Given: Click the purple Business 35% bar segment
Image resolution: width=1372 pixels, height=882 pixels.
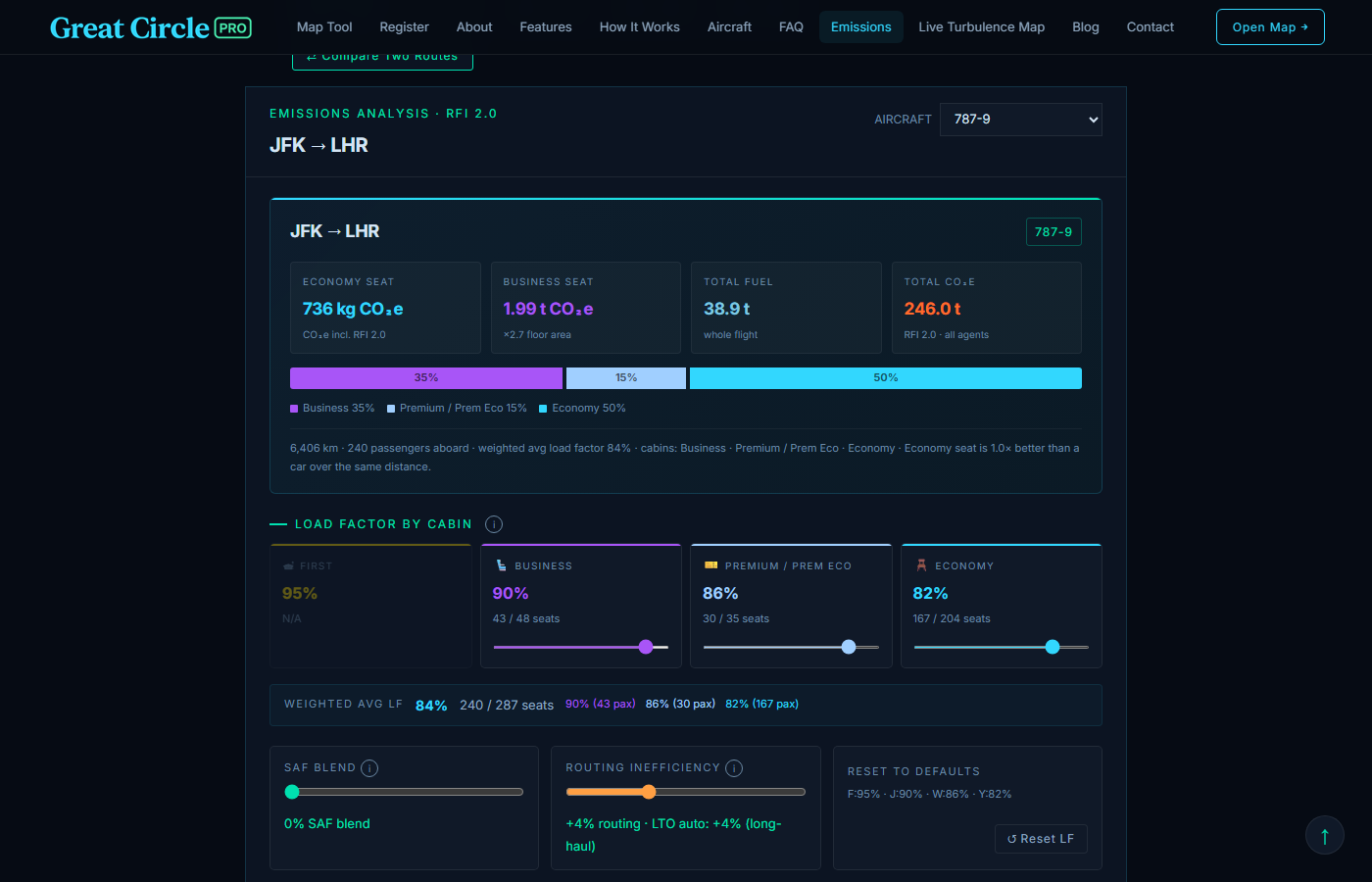Looking at the screenshot, I should 426,378.
